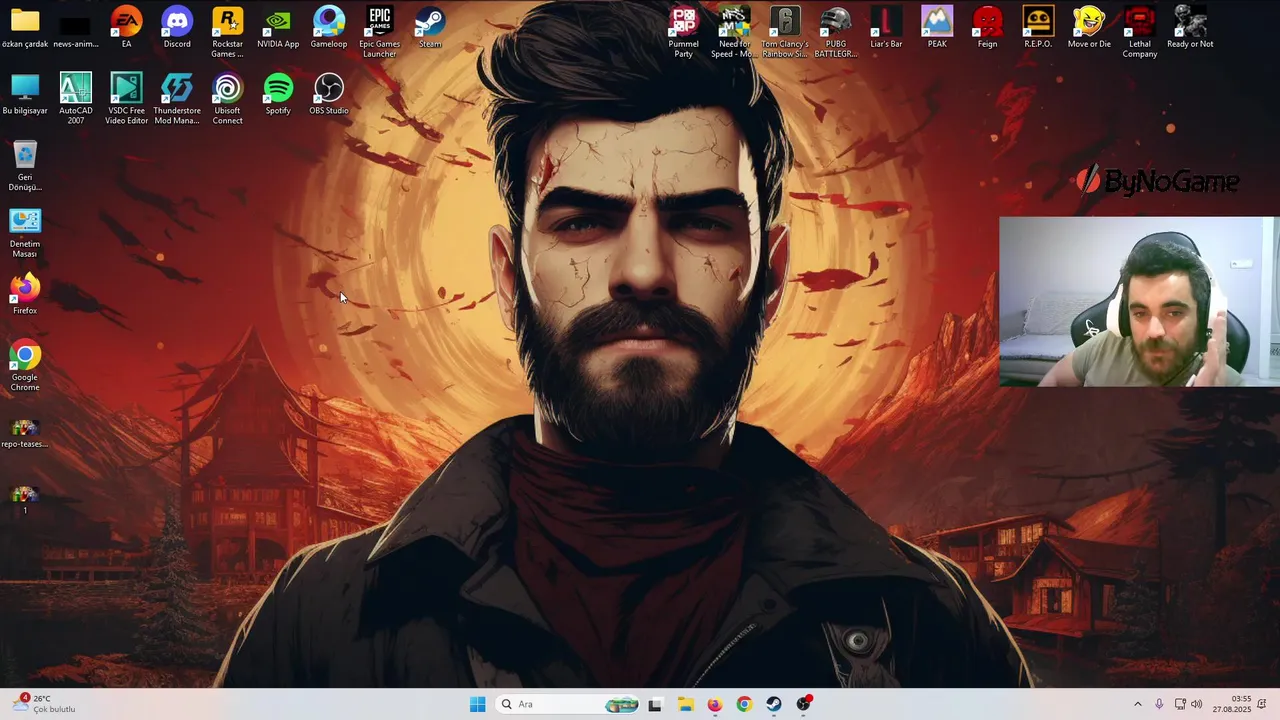
Task: Select the Spotify desktop shortcut
Action: 278,94
